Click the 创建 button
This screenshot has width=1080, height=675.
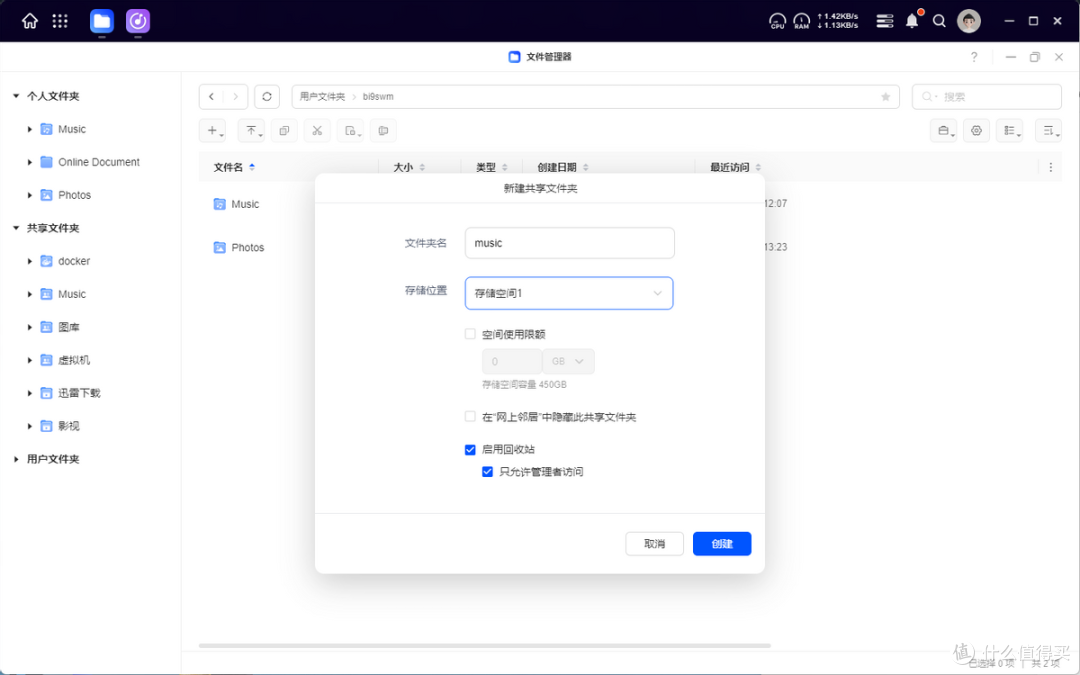(x=722, y=544)
